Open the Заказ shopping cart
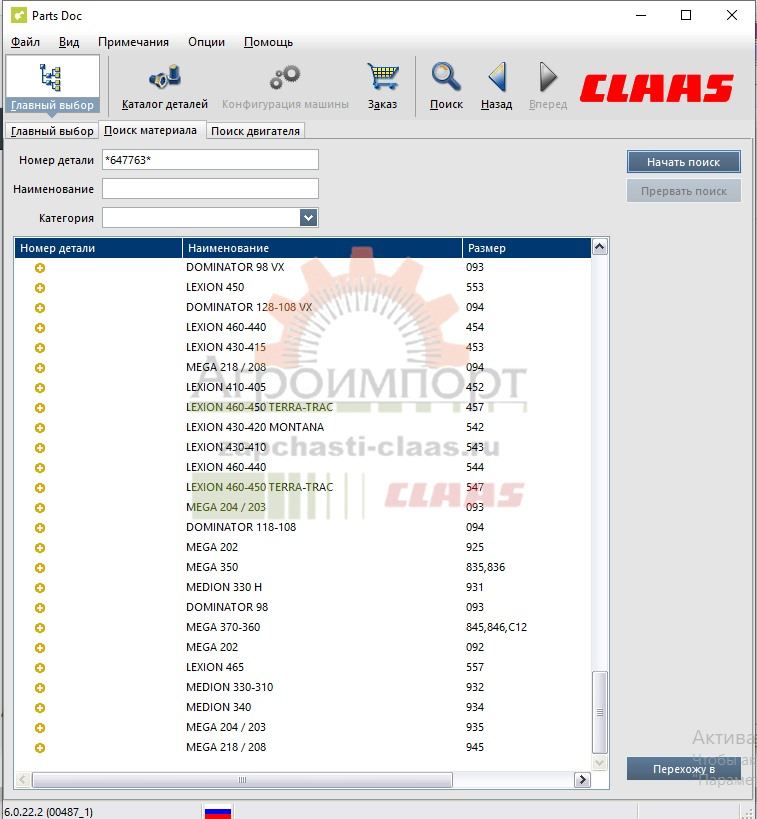757x819 pixels. pyautogui.click(x=382, y=87)
